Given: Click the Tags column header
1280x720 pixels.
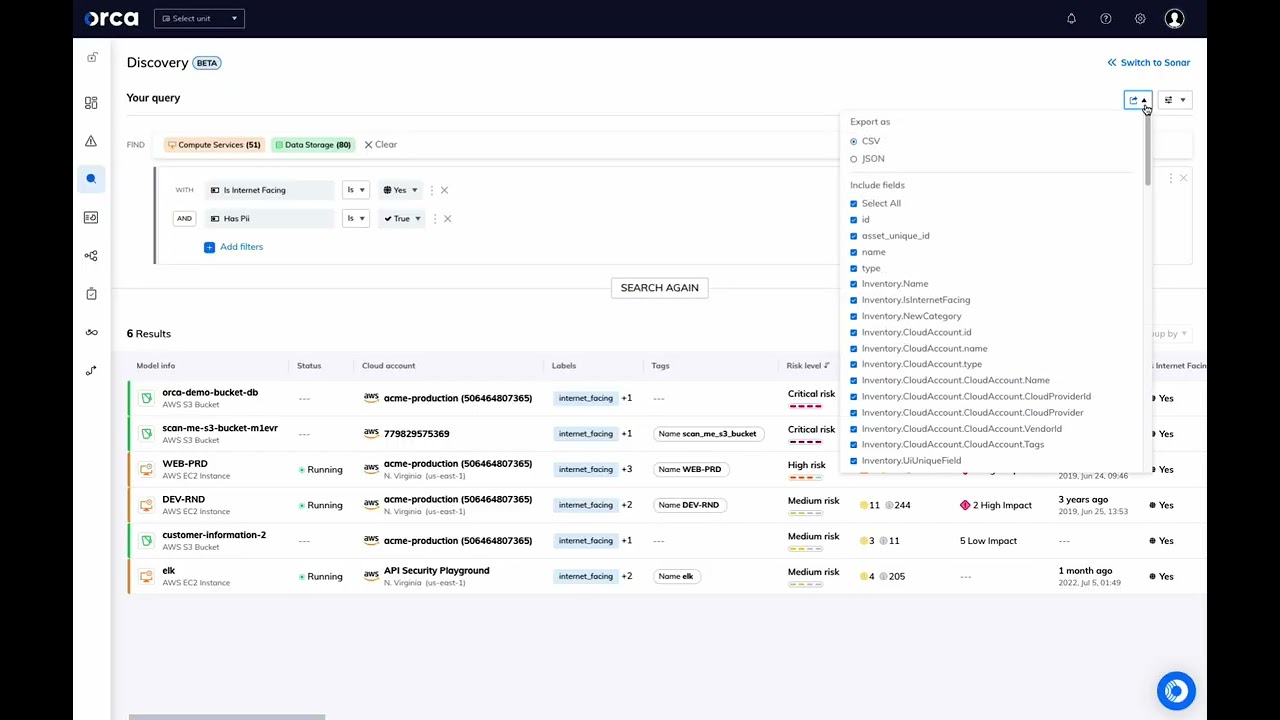Looking at the screenshot, I should point(660,366).
